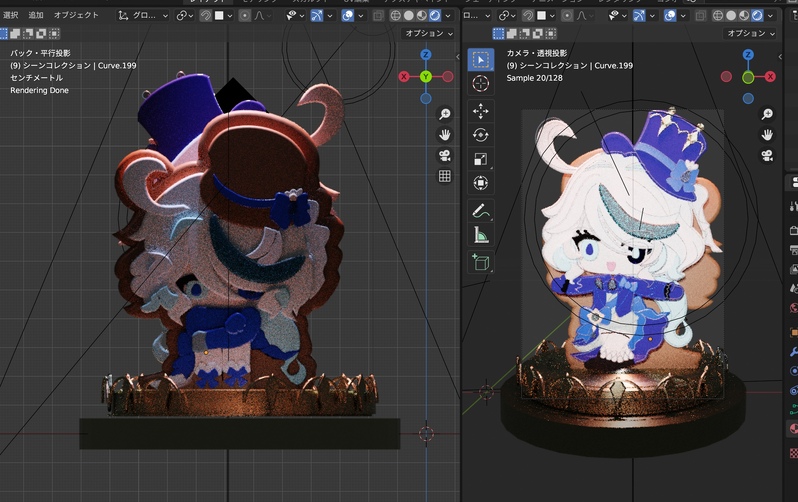Select the Select Box tool in right viewport
The height and width of the screenshot is (502, 798).
[480, 60]
